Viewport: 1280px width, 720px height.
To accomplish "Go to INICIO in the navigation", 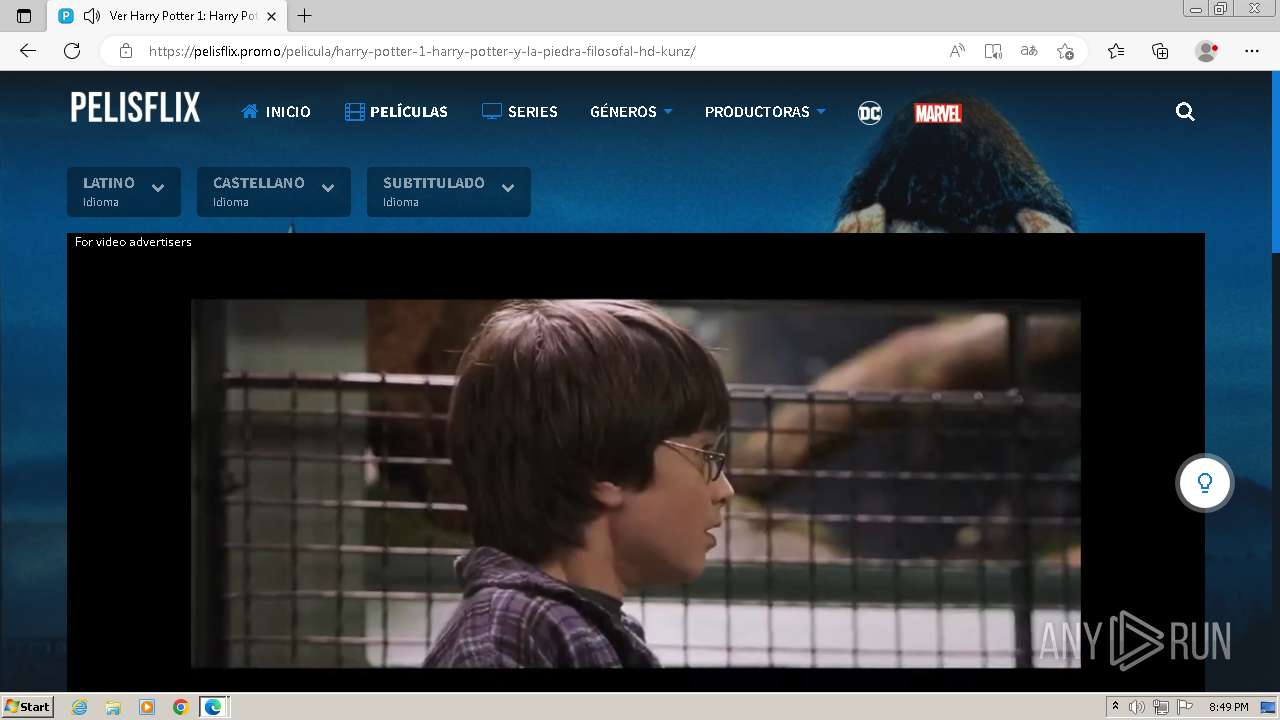I will (276, 112).
